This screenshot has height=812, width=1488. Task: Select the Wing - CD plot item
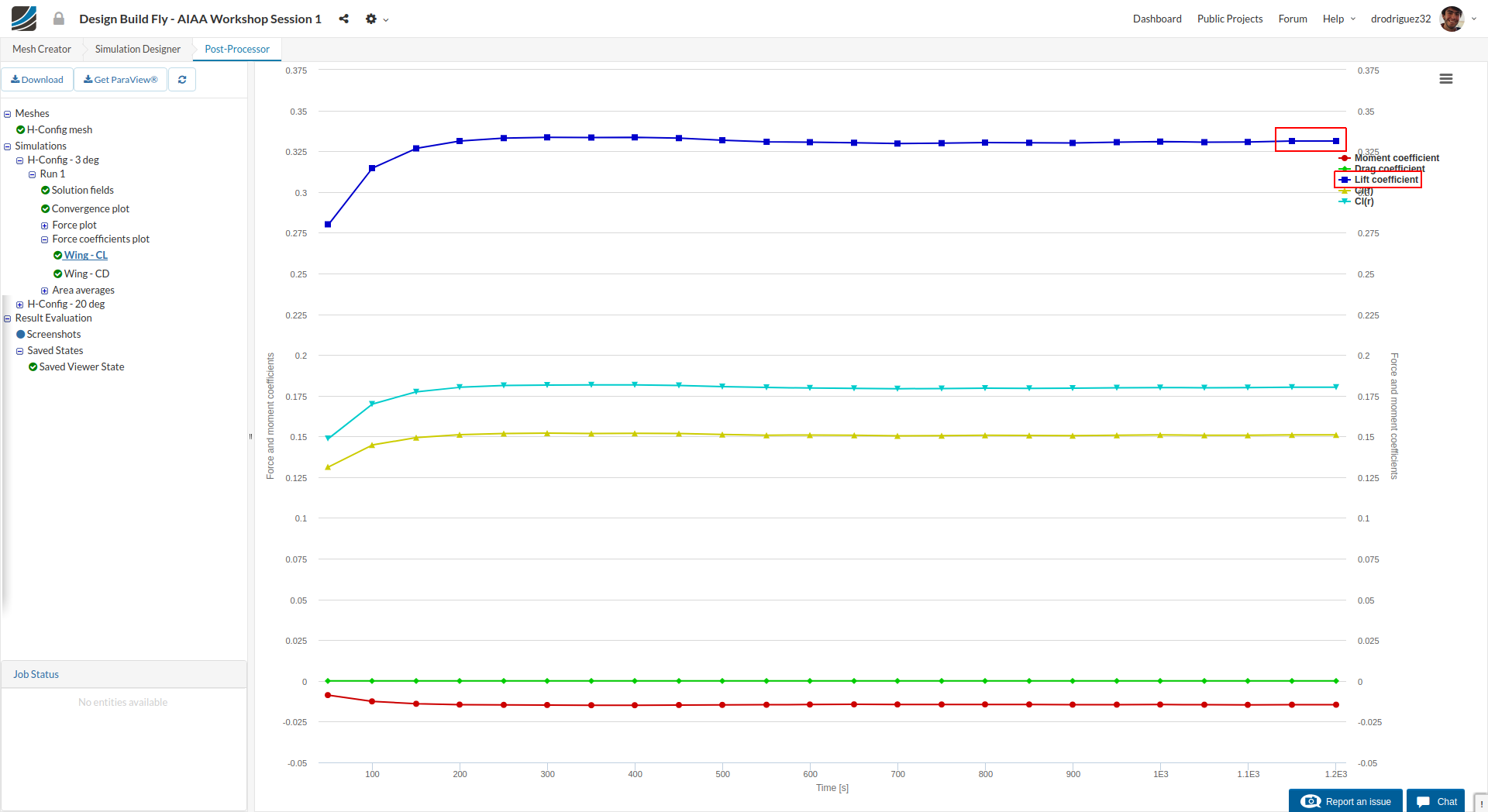pyautogui.click(x=87, y=274)
